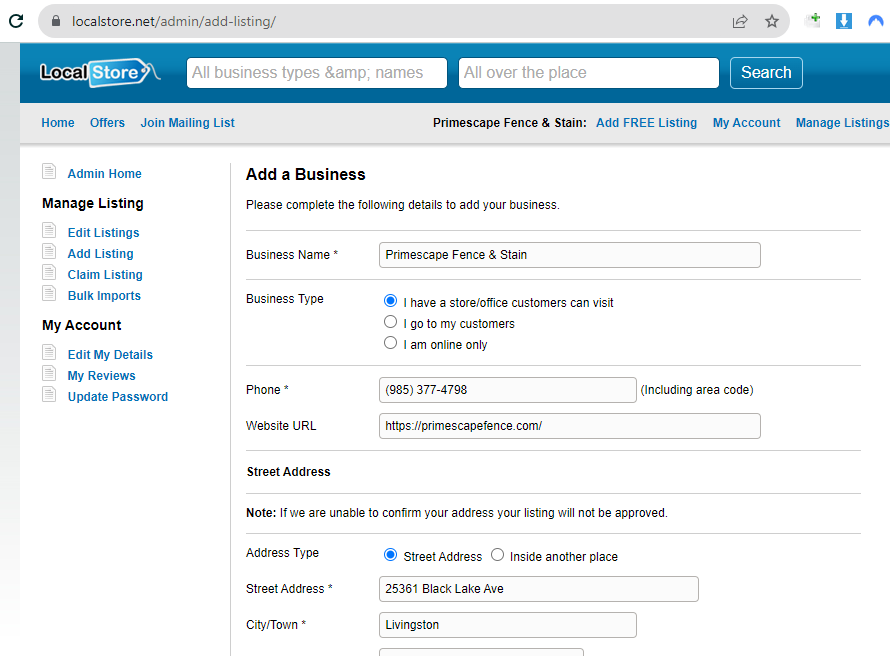The image size is (890, 656).
Task: Click the 'Primescape Fence & Stain:' nav label
Action: [x=509, y=123]
